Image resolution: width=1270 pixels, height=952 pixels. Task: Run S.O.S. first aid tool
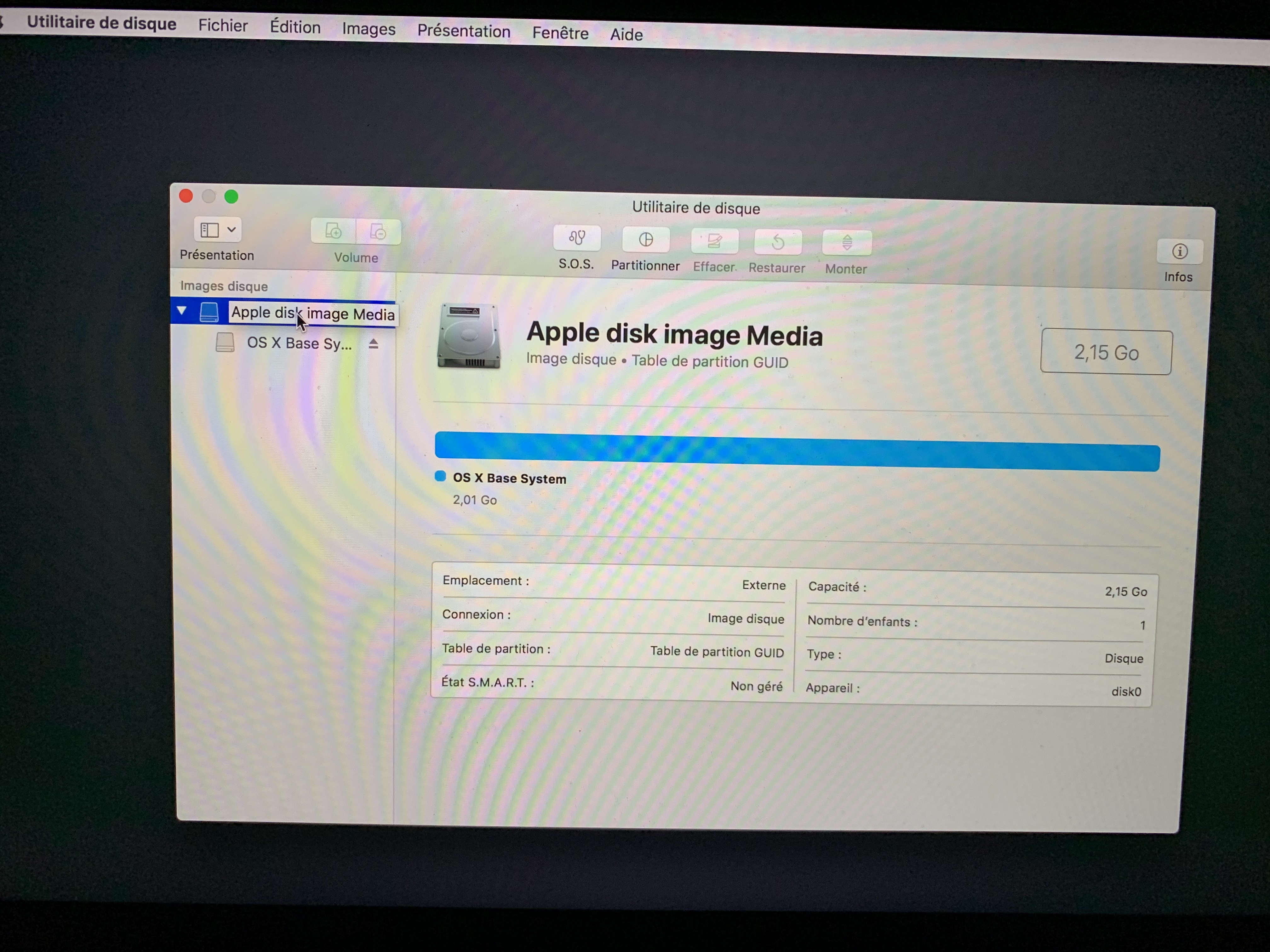click(577, 238)
